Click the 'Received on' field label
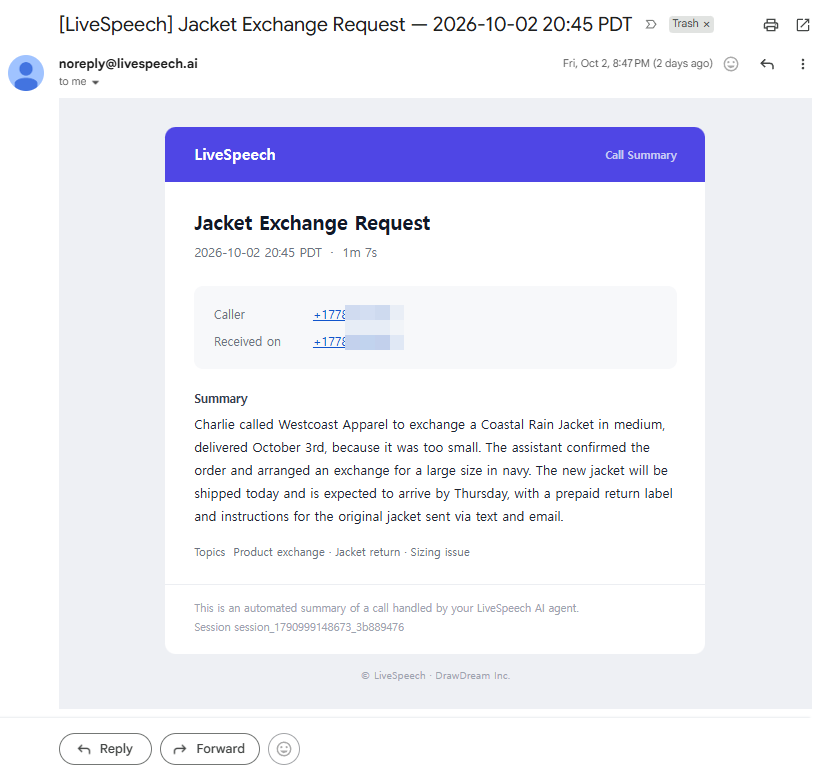This screenshot has height=775, width=824. pyautogui.click(x=247, y=342)
